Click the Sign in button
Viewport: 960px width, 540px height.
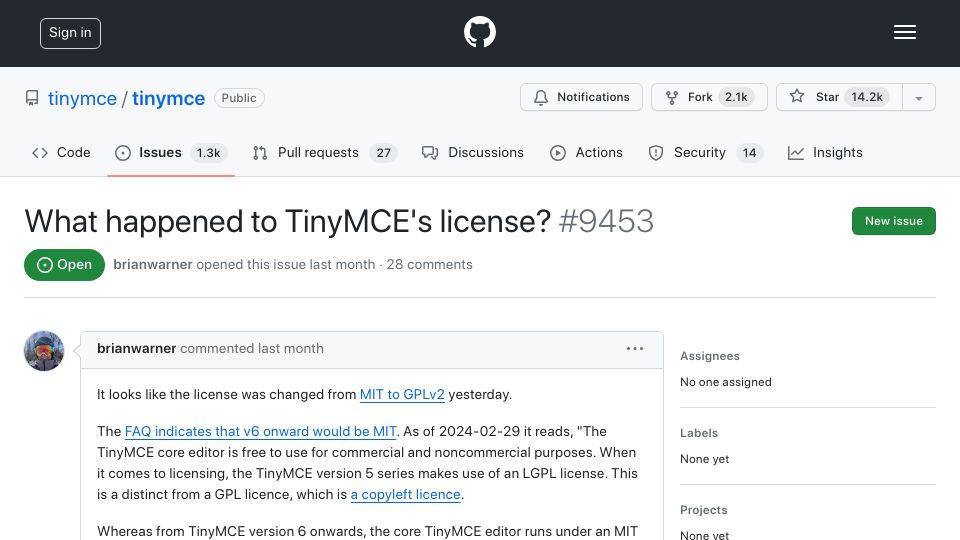tap(70, 33)
